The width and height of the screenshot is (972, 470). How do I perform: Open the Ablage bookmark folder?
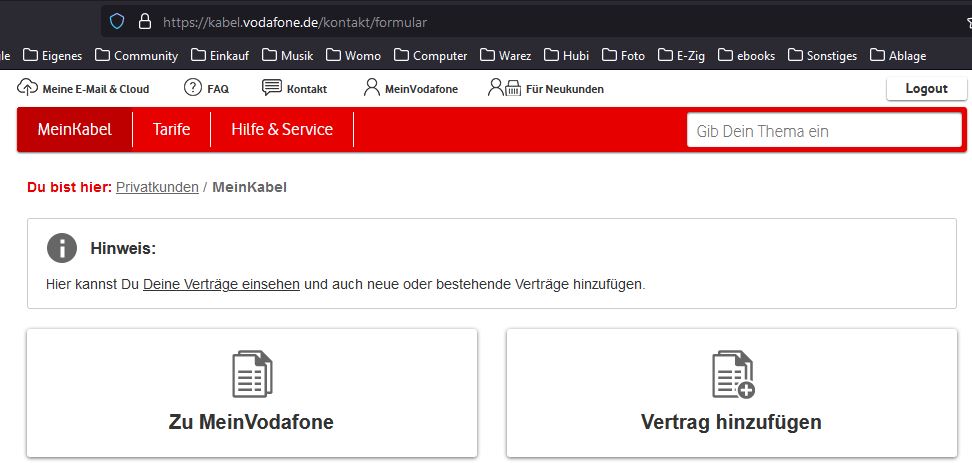pos(898,55)
